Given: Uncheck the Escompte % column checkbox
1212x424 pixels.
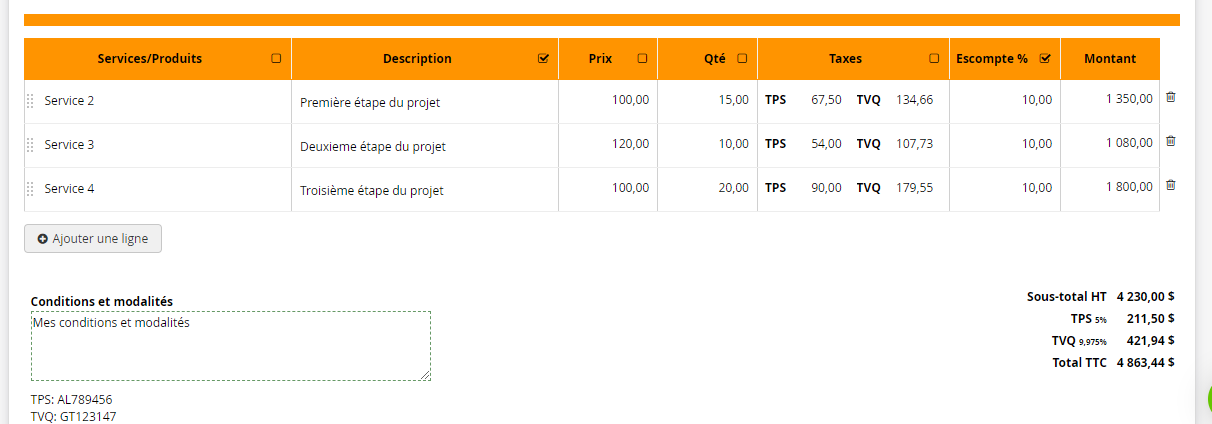Looking at the screenshot, I should pos(1045,59).
